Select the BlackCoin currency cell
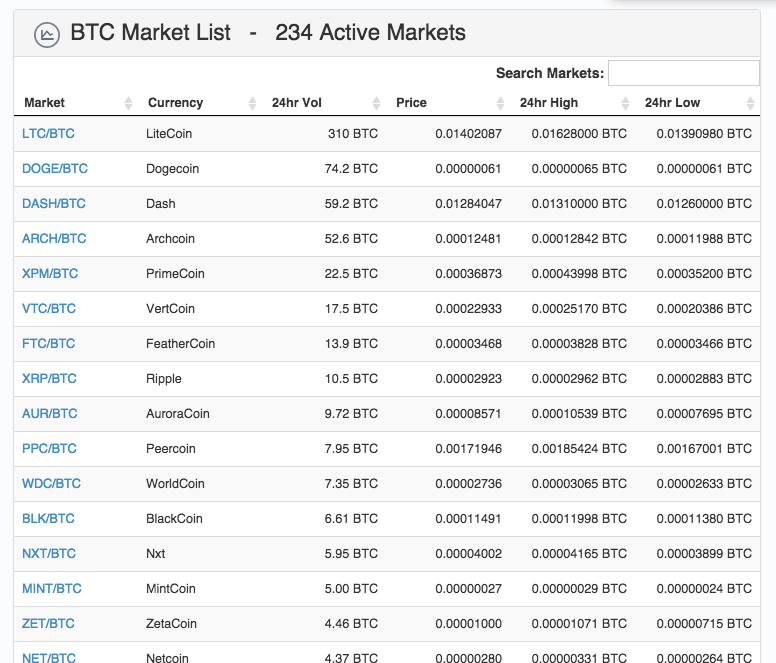The image size is (776, 663). pos(174,519)
